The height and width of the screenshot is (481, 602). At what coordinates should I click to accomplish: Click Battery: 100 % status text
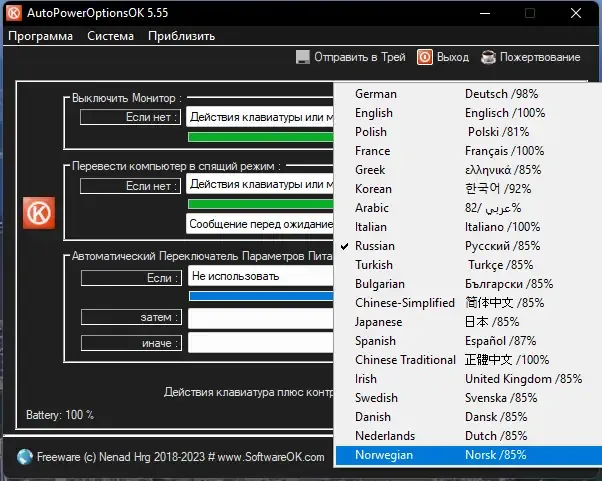coord(60,415)
